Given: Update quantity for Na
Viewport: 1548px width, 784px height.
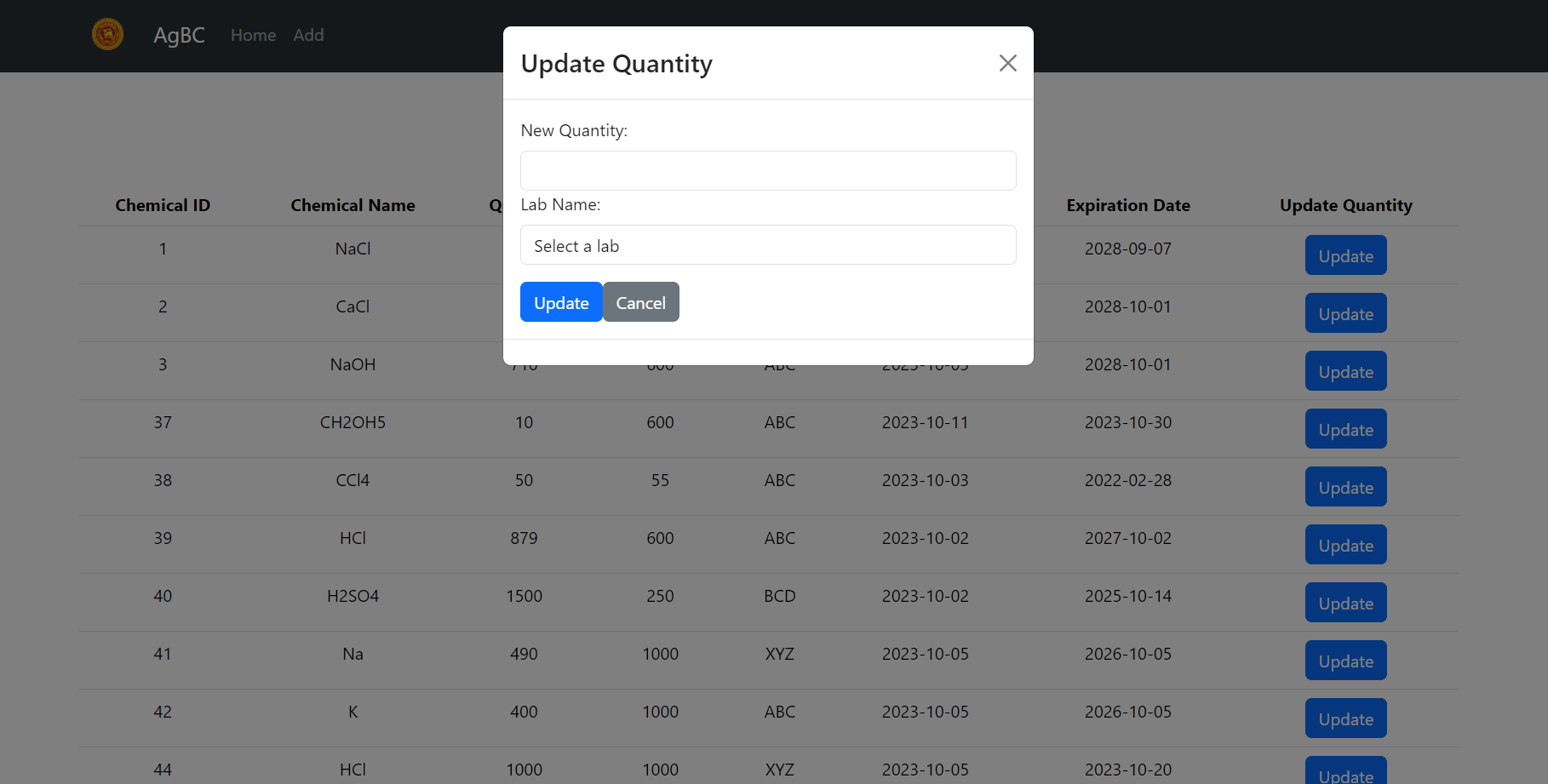Looking at the screenshot, I should pos(1345,660).
